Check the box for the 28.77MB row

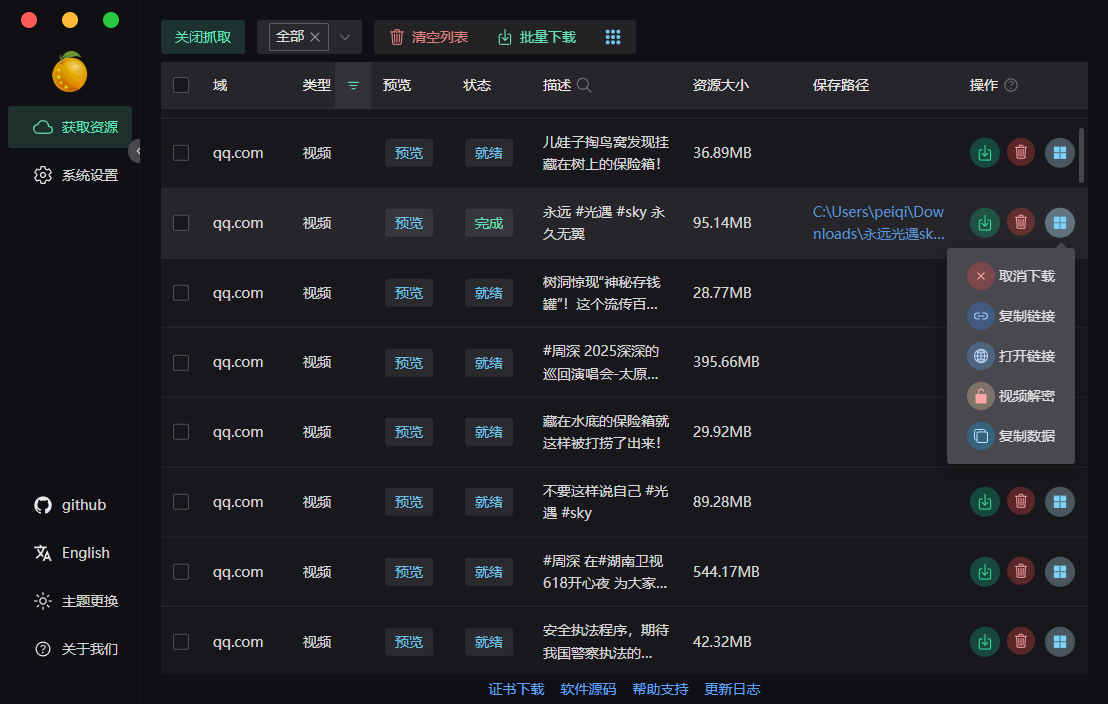tap(181, 293)
